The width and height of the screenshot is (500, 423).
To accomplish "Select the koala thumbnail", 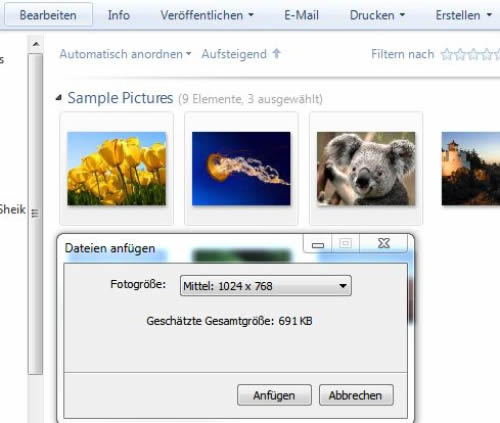I will (x=366, y=168).
